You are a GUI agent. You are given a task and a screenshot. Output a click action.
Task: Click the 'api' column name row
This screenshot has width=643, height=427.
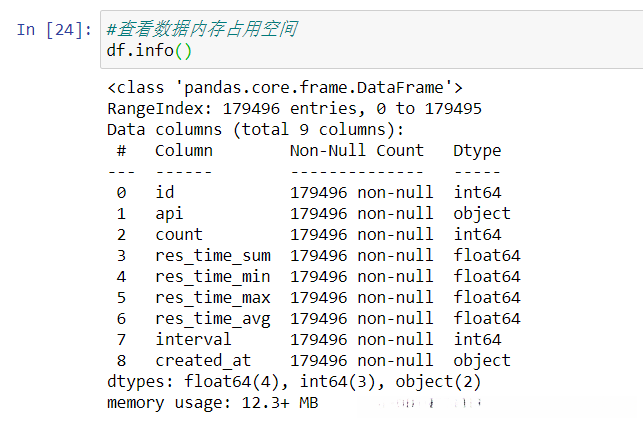pos(169,213)
